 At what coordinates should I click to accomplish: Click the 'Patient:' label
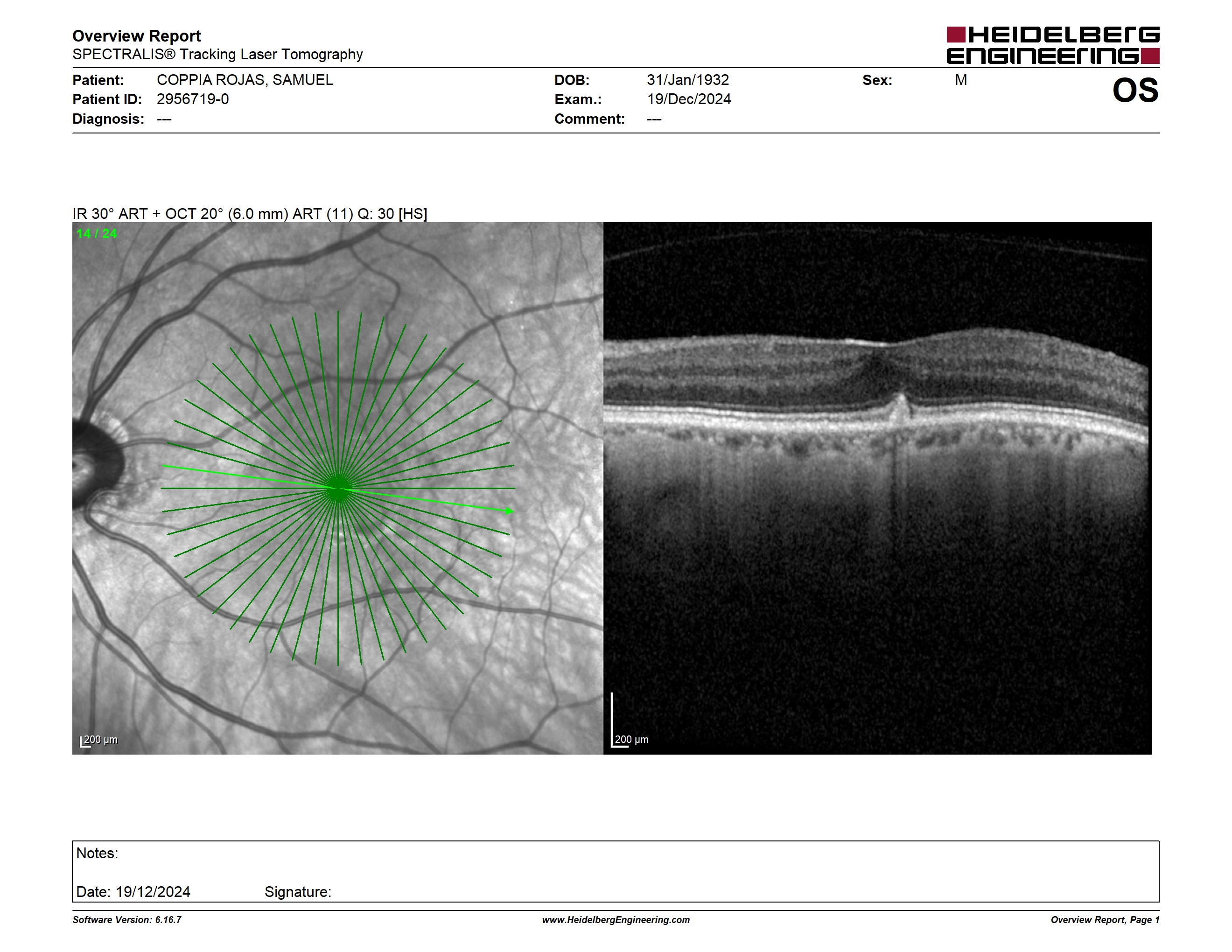98,80
